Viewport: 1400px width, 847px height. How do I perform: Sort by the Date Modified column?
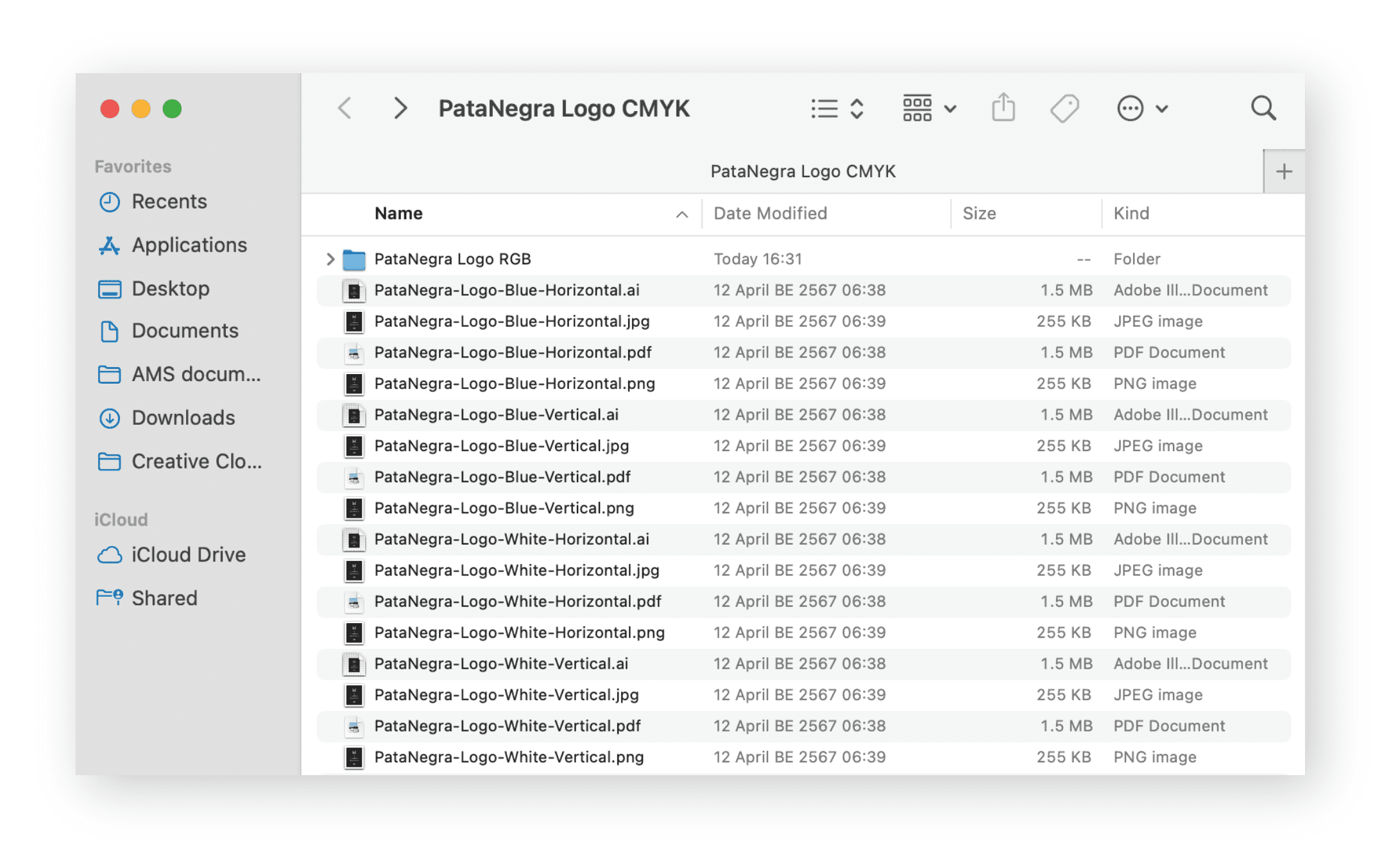click(770, 213)
